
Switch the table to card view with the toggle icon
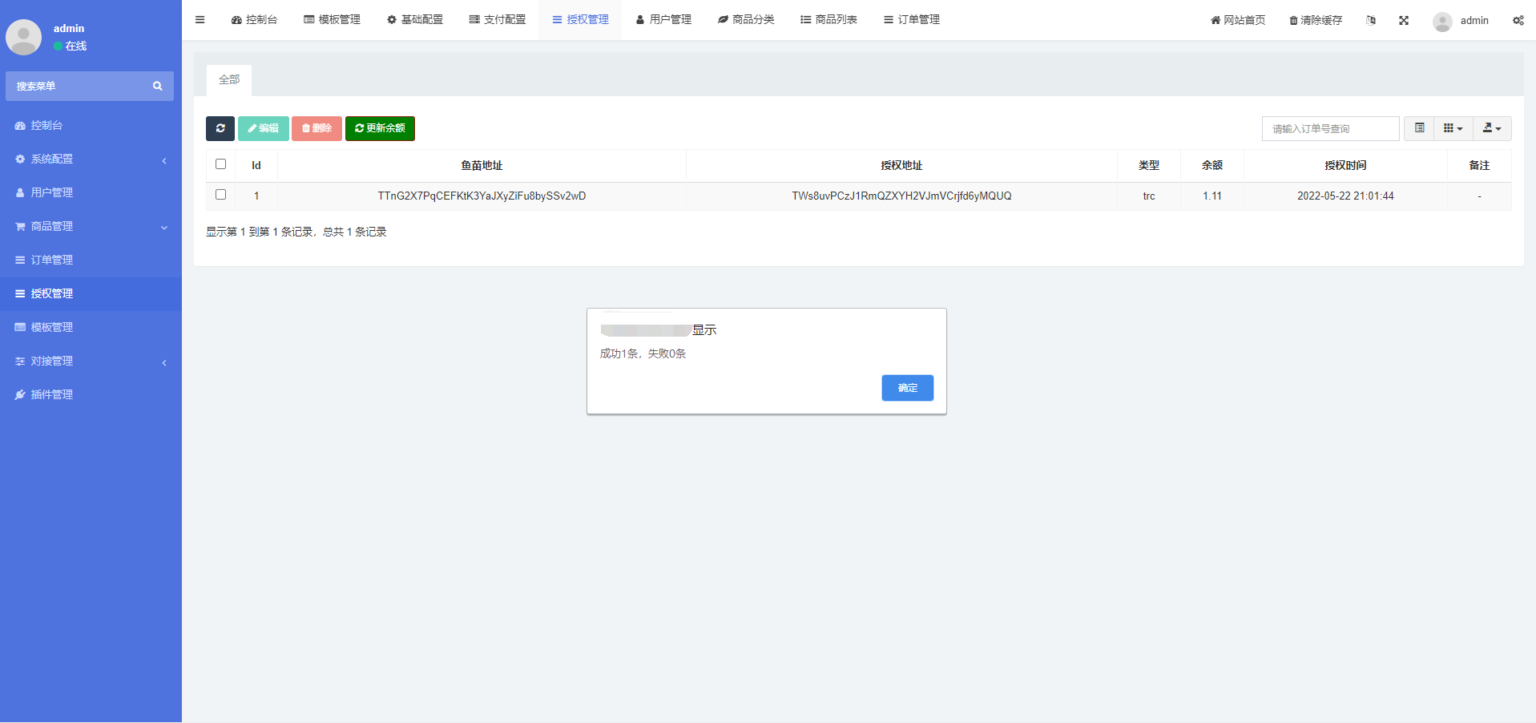(x=1419, y=128)
